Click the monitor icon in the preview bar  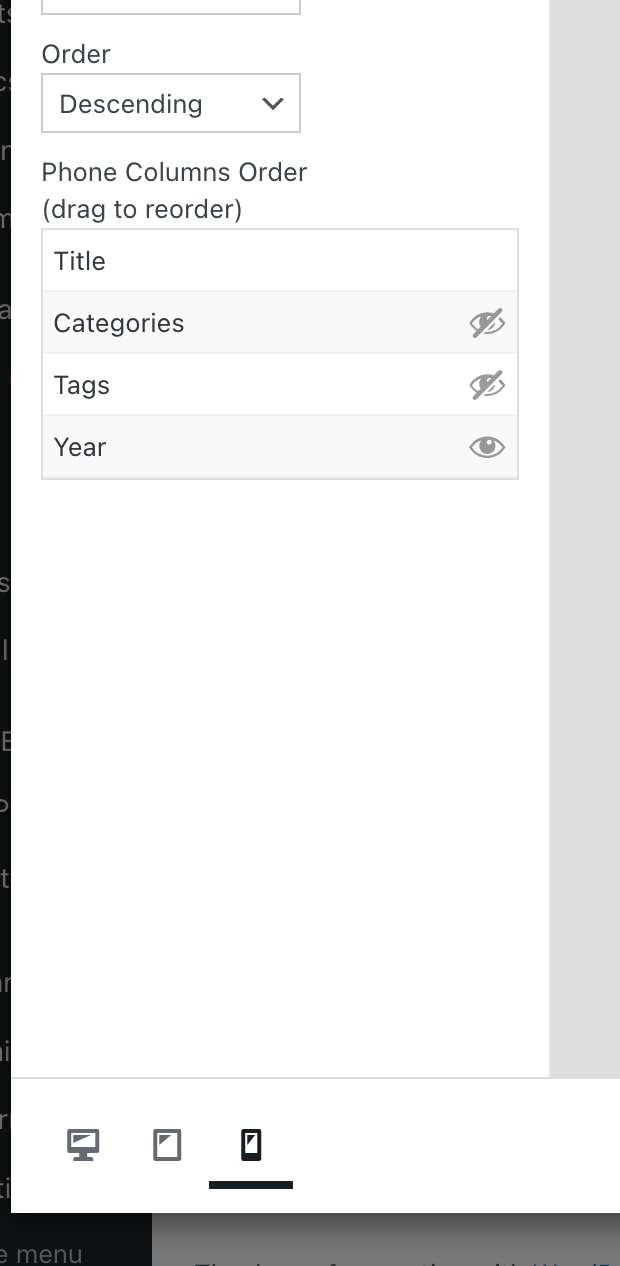[x=83, y=1144]
